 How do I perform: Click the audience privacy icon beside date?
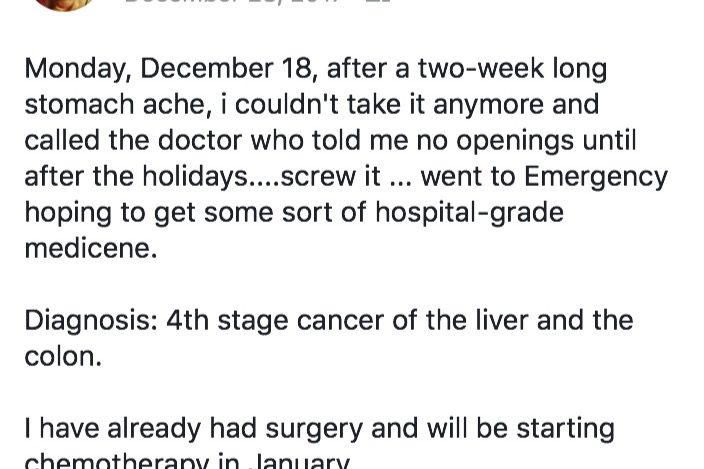(378, 3)
